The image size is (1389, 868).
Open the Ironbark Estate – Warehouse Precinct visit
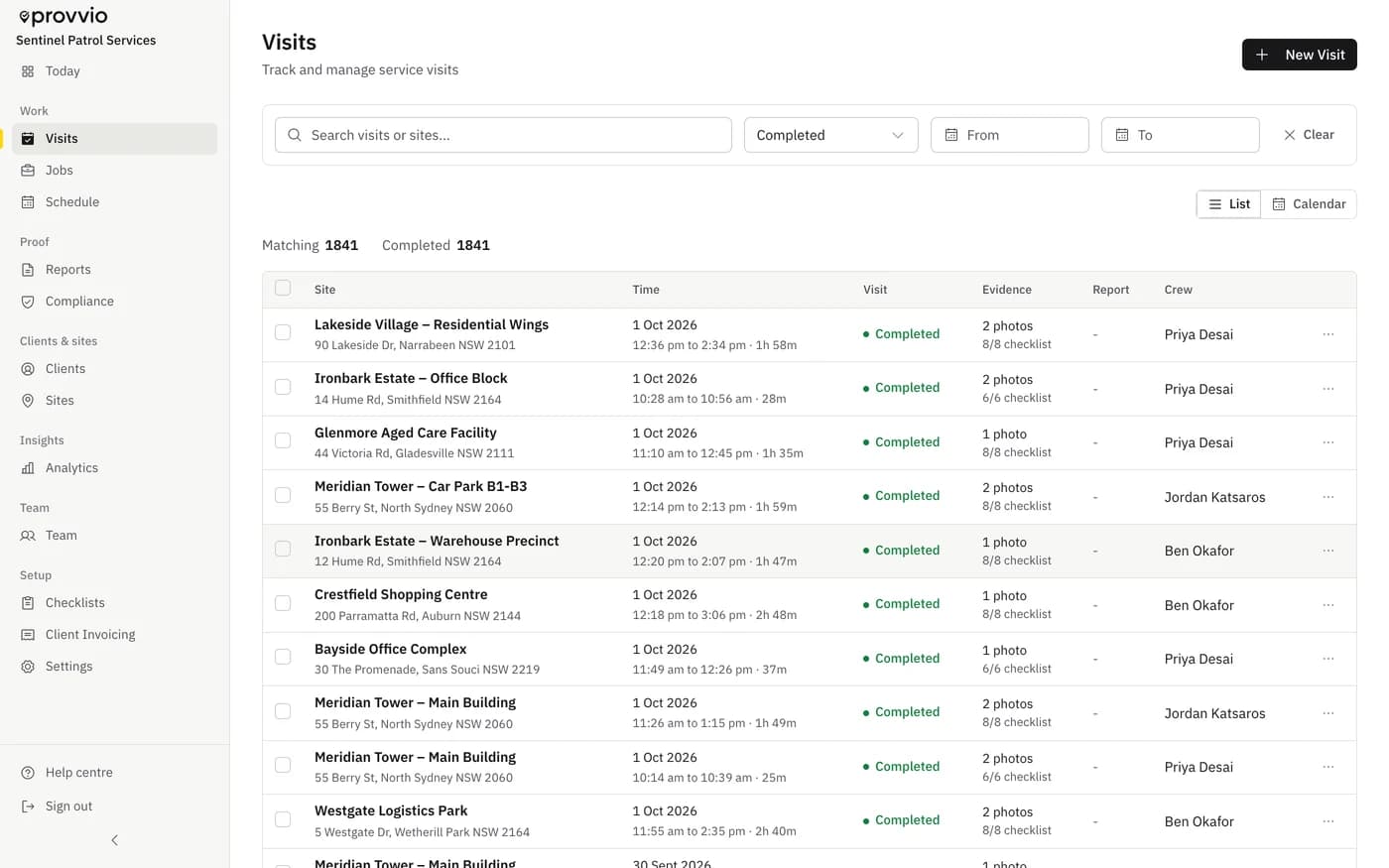pyautogui.click(x=437, y=541)
